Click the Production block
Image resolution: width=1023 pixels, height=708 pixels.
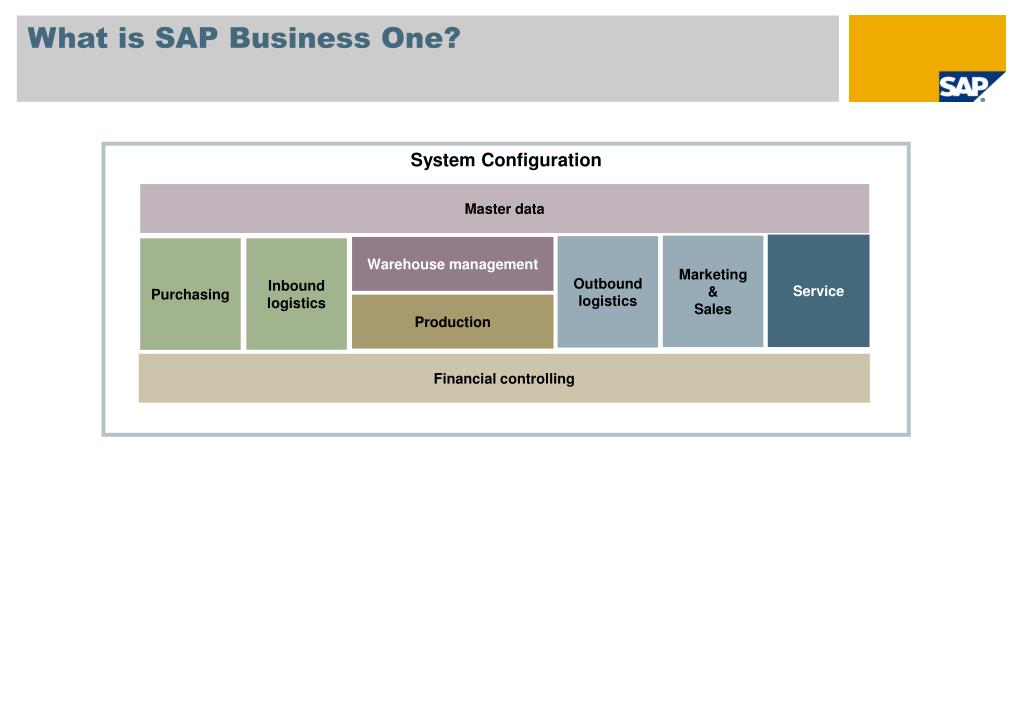point(453,322)
